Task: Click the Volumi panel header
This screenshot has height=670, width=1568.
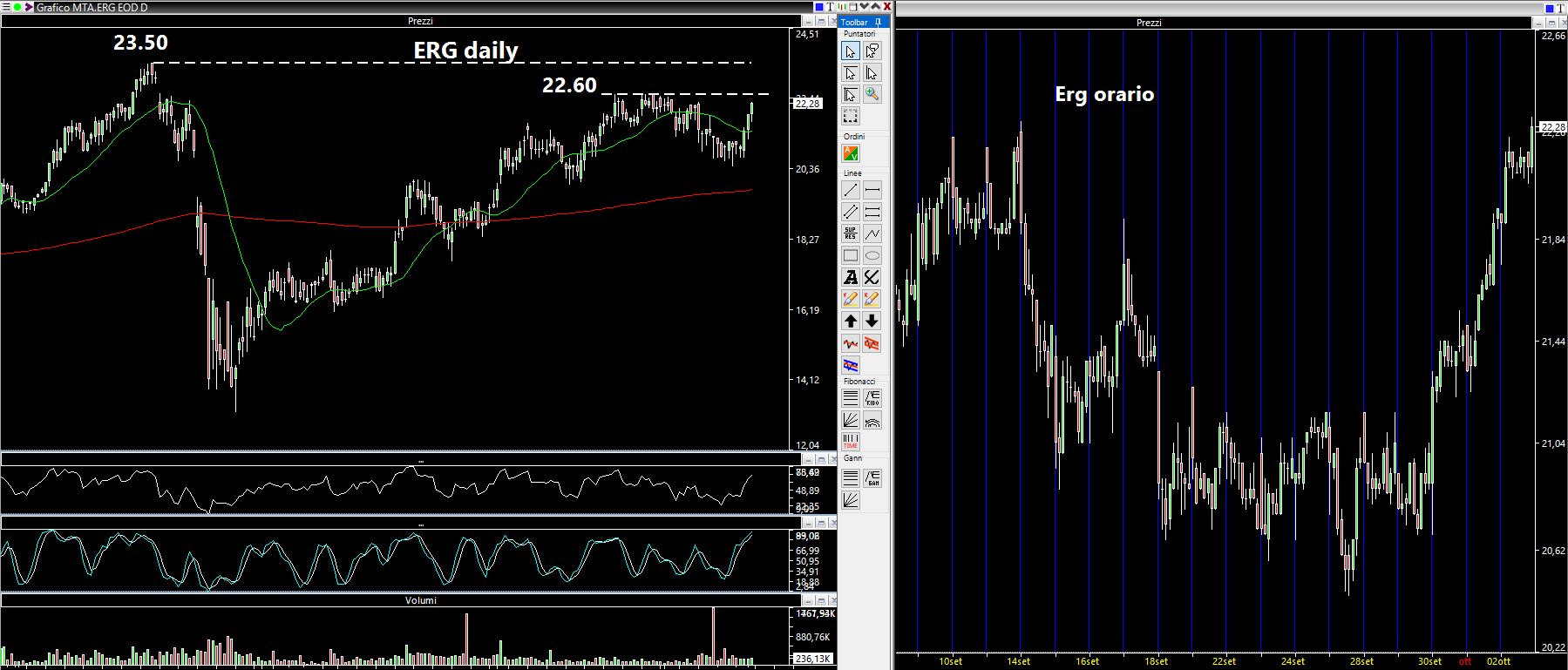Action: [420, 600]
